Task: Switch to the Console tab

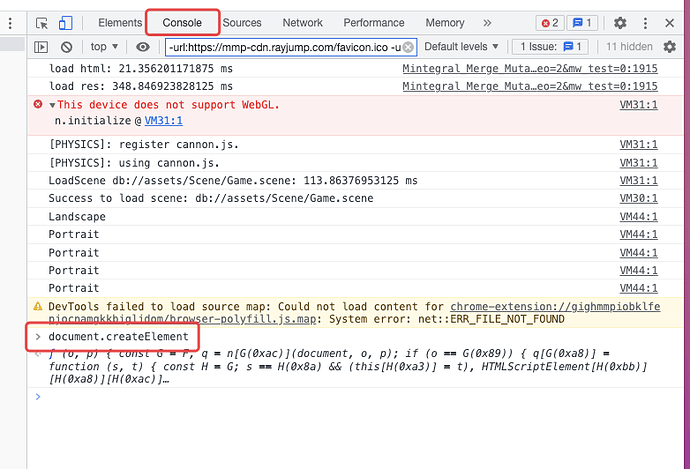Action: [182, 23]
